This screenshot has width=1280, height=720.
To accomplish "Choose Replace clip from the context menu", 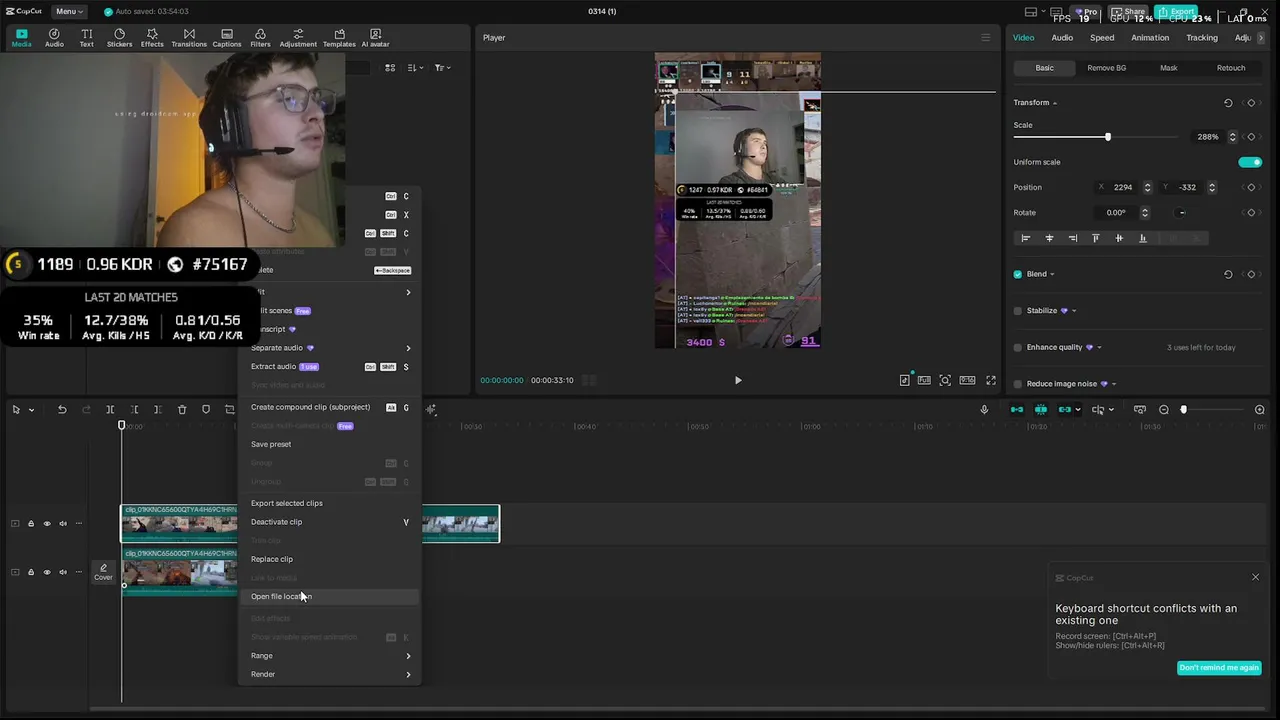I will 330,559.
